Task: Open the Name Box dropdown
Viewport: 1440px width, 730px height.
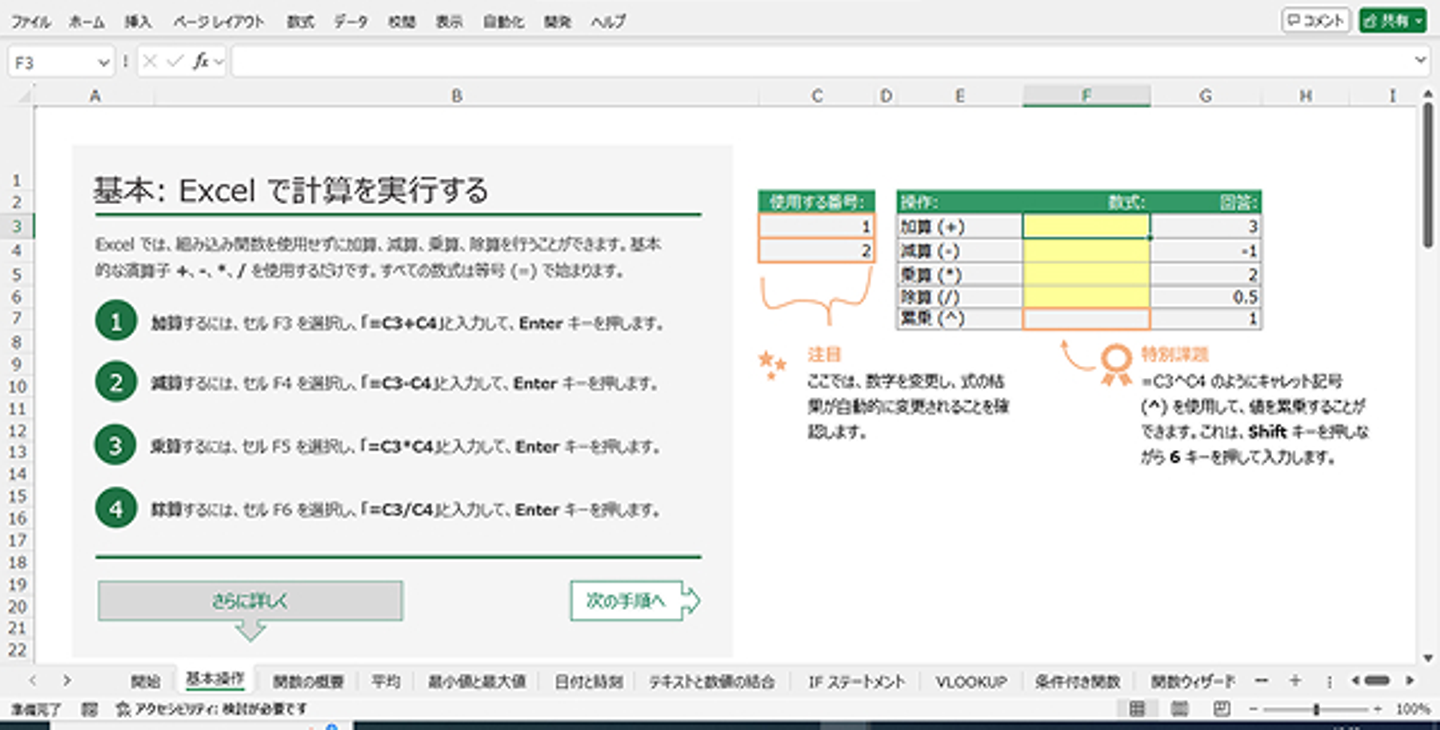Action: tap(104, 62)
